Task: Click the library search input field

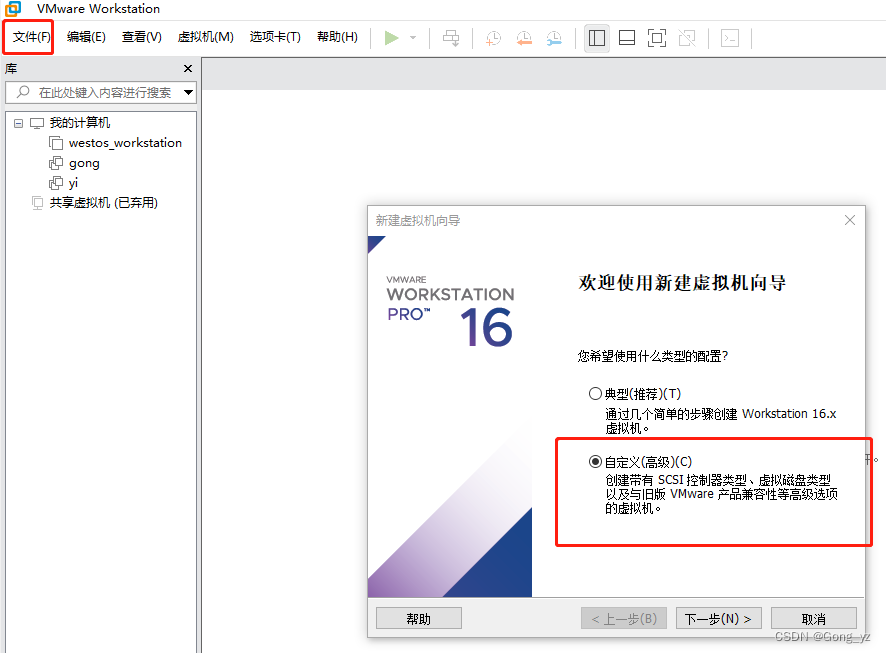Action: (101, 93)
